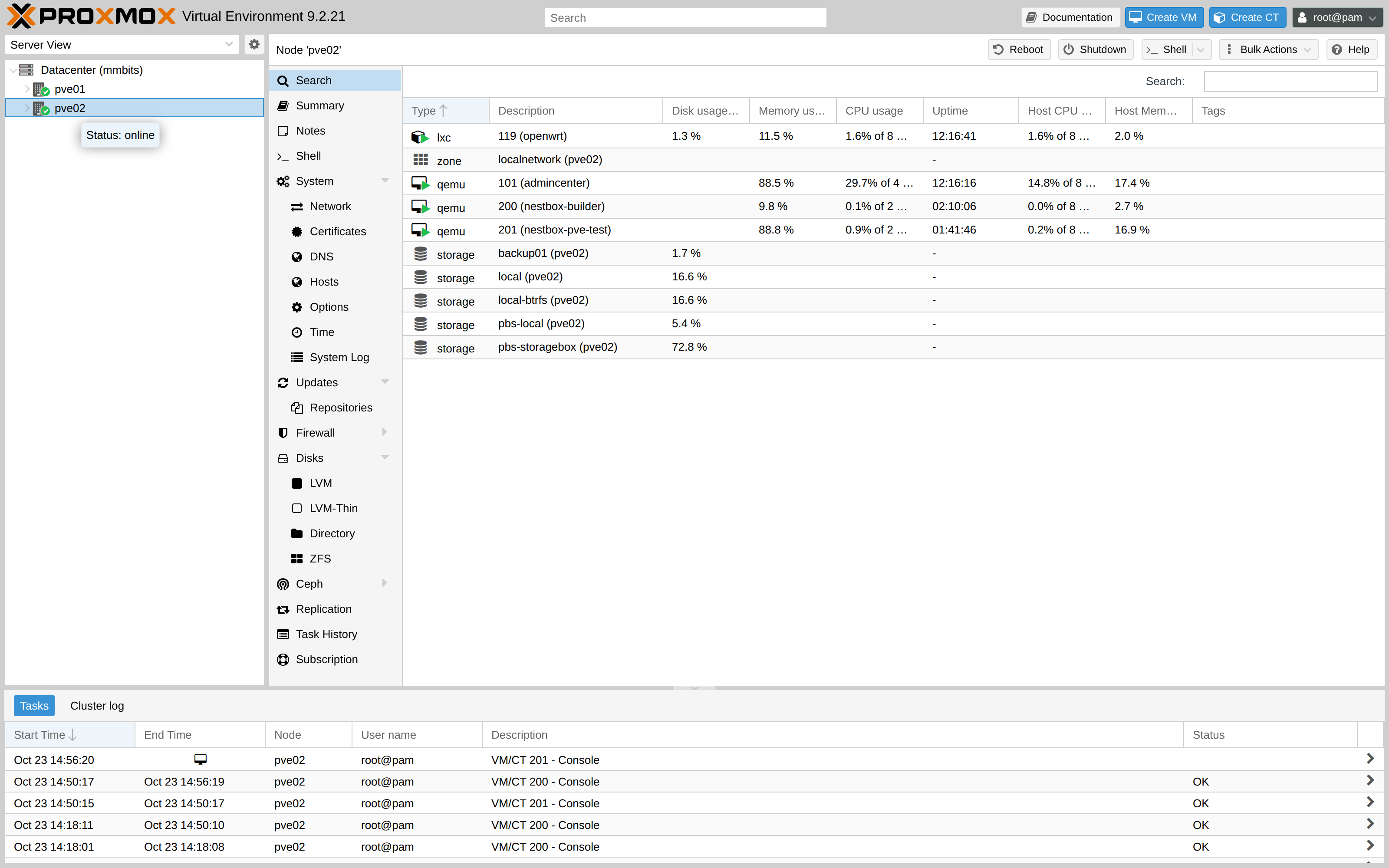1389x868 pixels.
Task: Select the pbs-local (pve02) row
Action: pyautogui.click(x=893, y=324)
